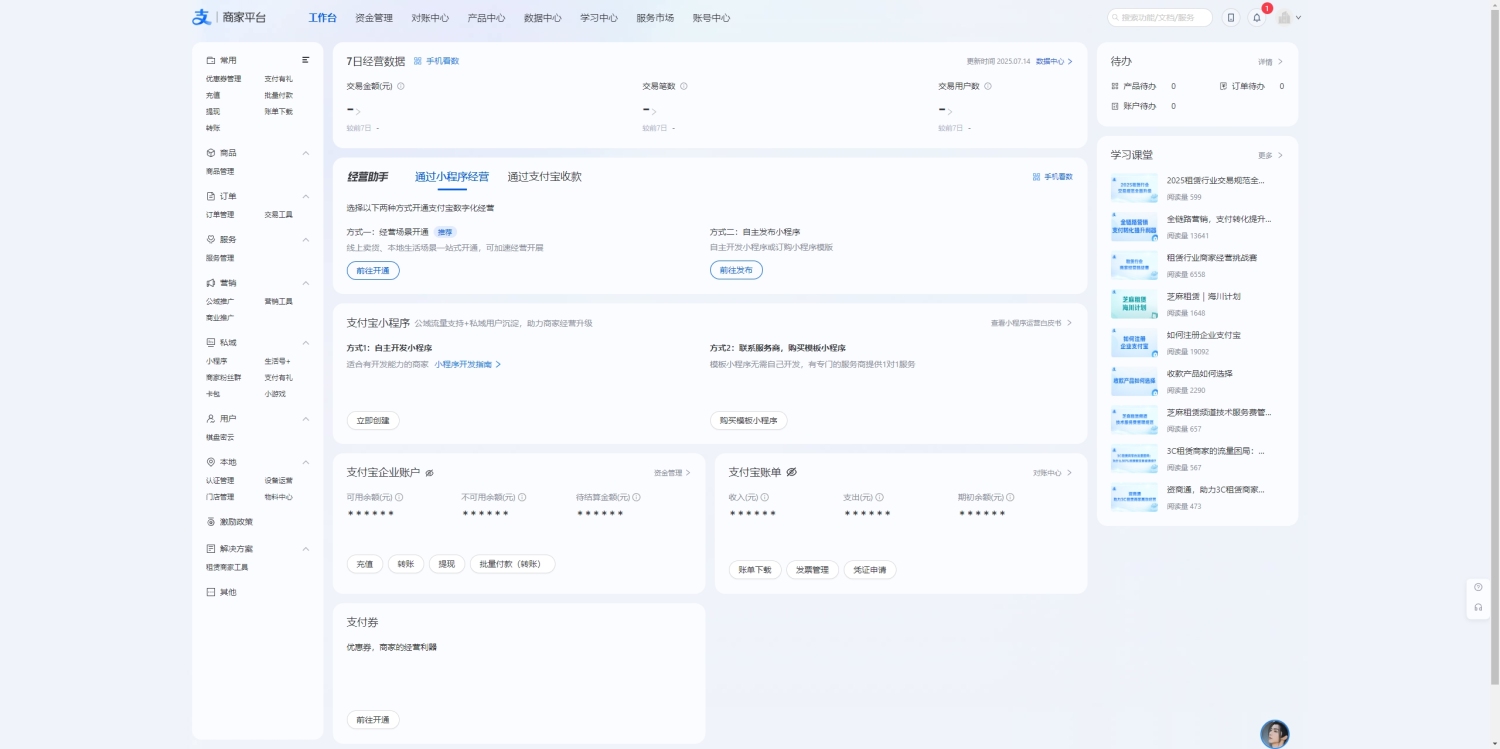Screen dimensions: 1500x749
Task: Click the 本地 location pin icon
Action: [x=211, y=462]
